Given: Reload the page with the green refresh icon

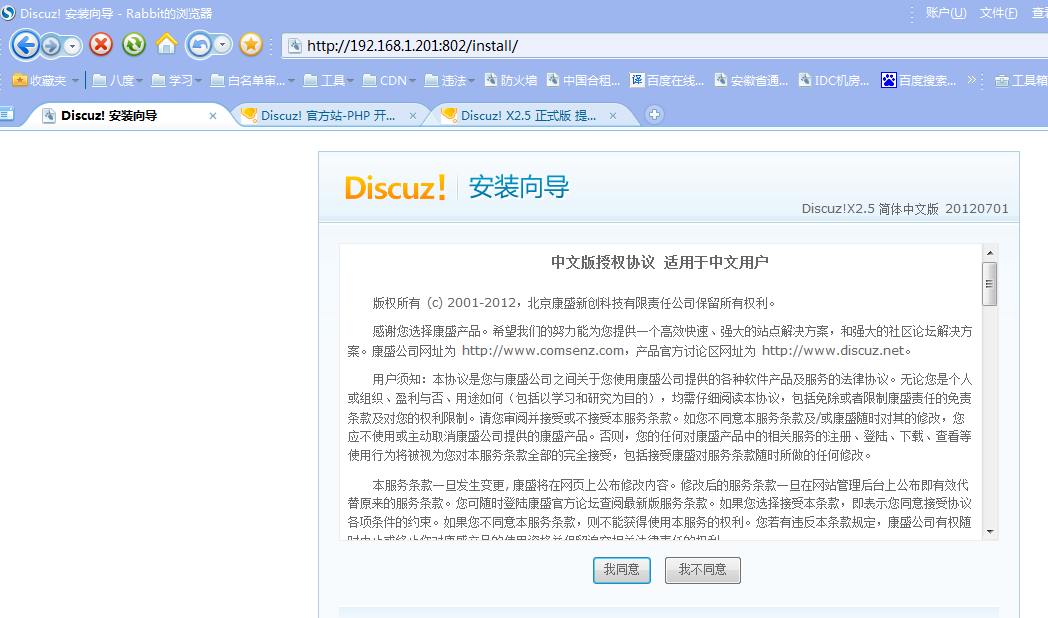Looking at the screenshot, I should [134, 45].
